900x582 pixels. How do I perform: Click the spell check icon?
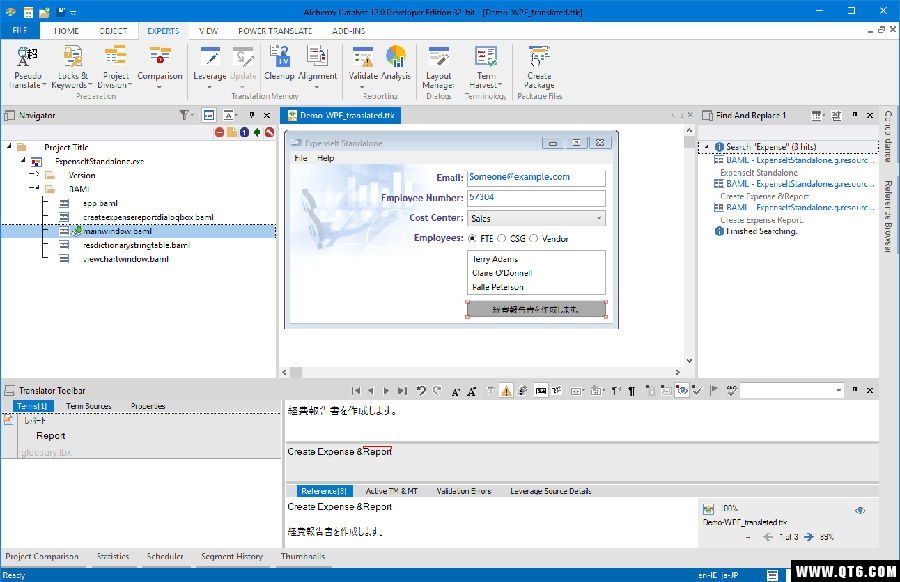tap(731, 391)
